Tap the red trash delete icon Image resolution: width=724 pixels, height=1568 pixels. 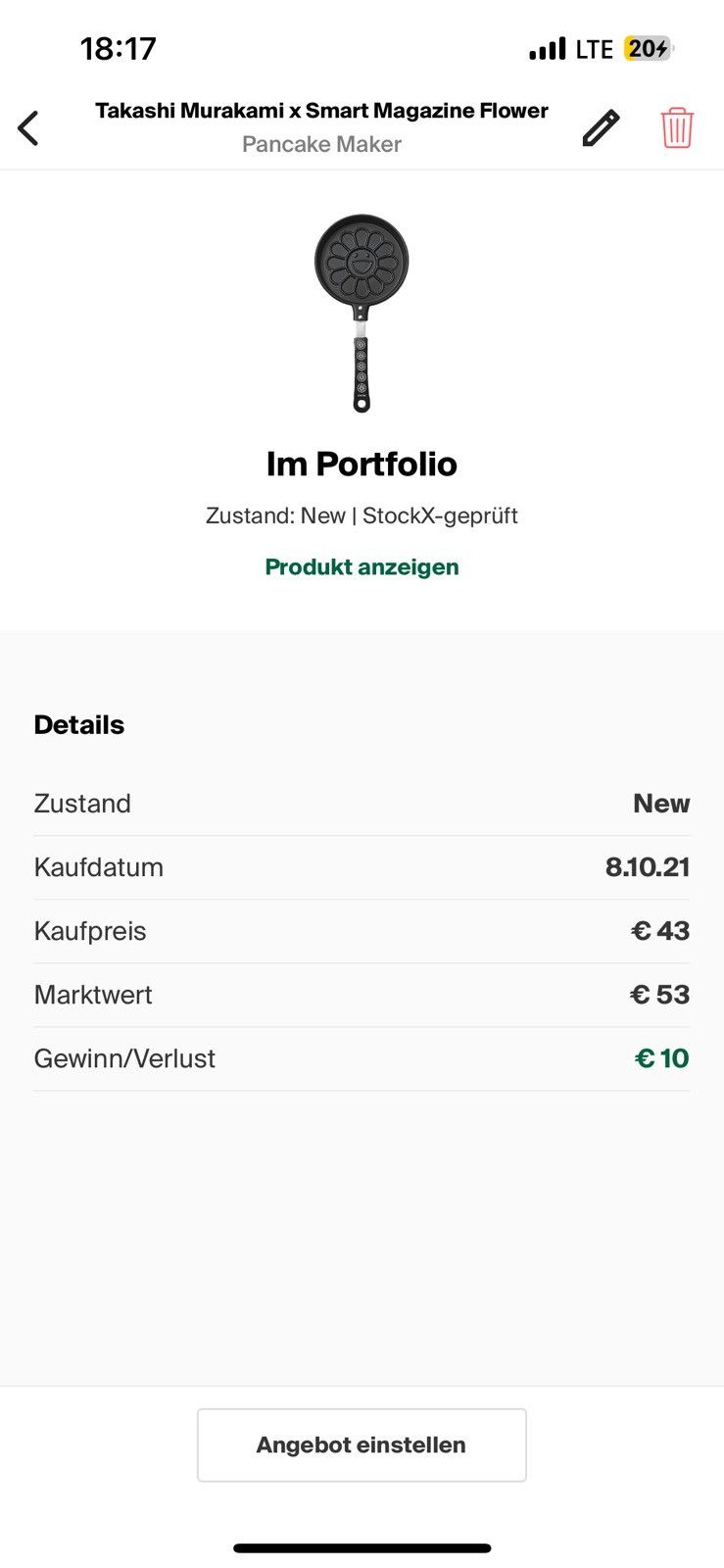pyautogui.click(x=677, y=127)
